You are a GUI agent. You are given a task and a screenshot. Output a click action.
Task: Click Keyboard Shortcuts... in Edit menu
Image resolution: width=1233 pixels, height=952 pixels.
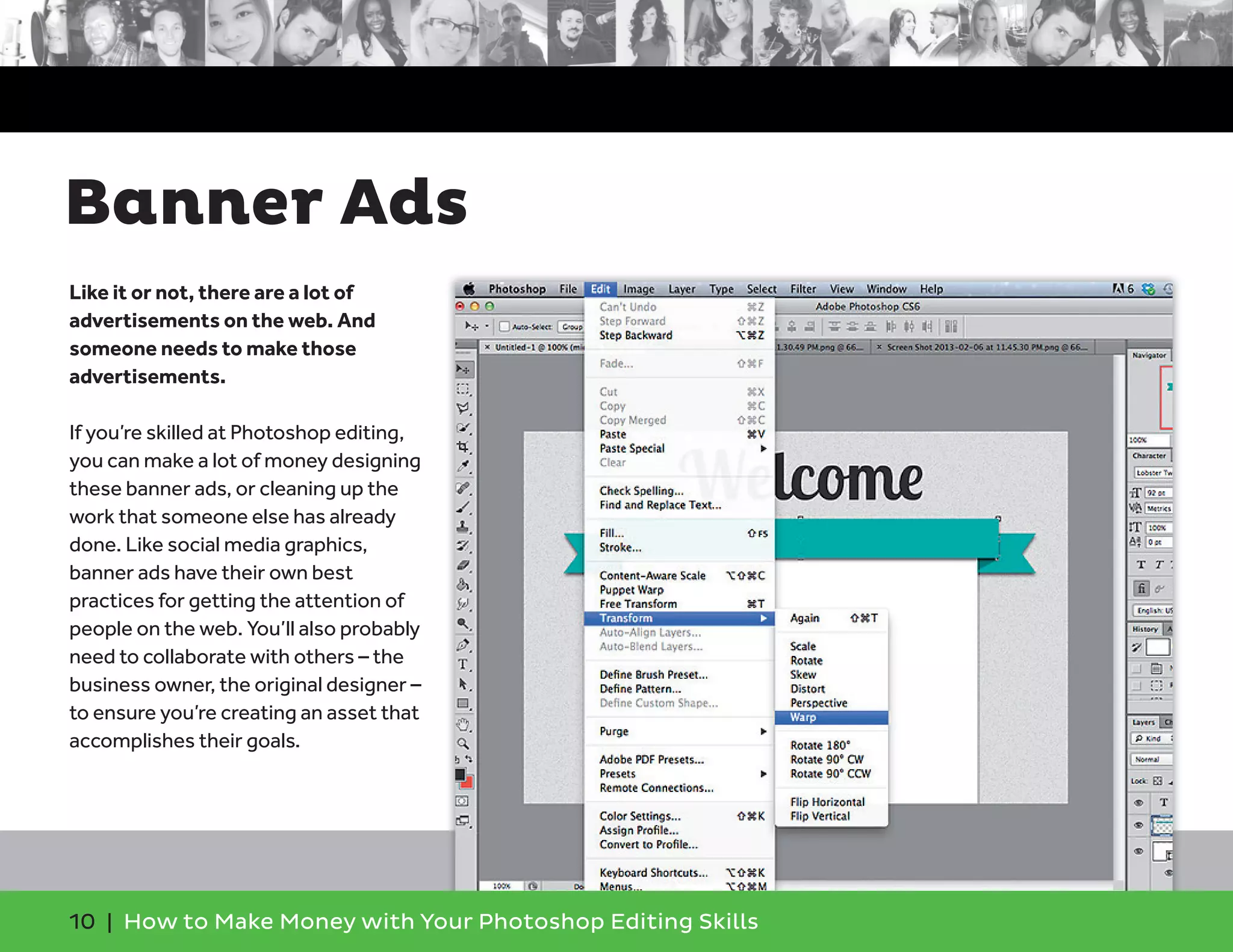point(679,873)
